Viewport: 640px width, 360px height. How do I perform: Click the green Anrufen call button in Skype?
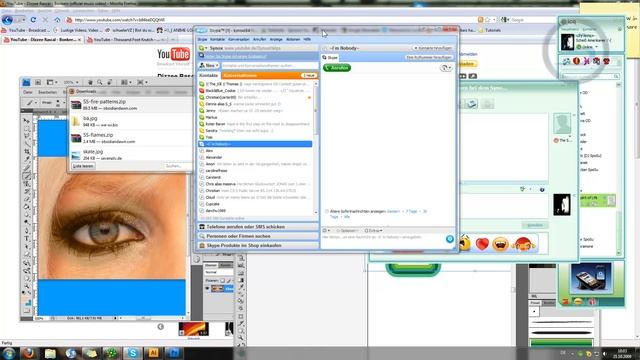coord(337,68)
